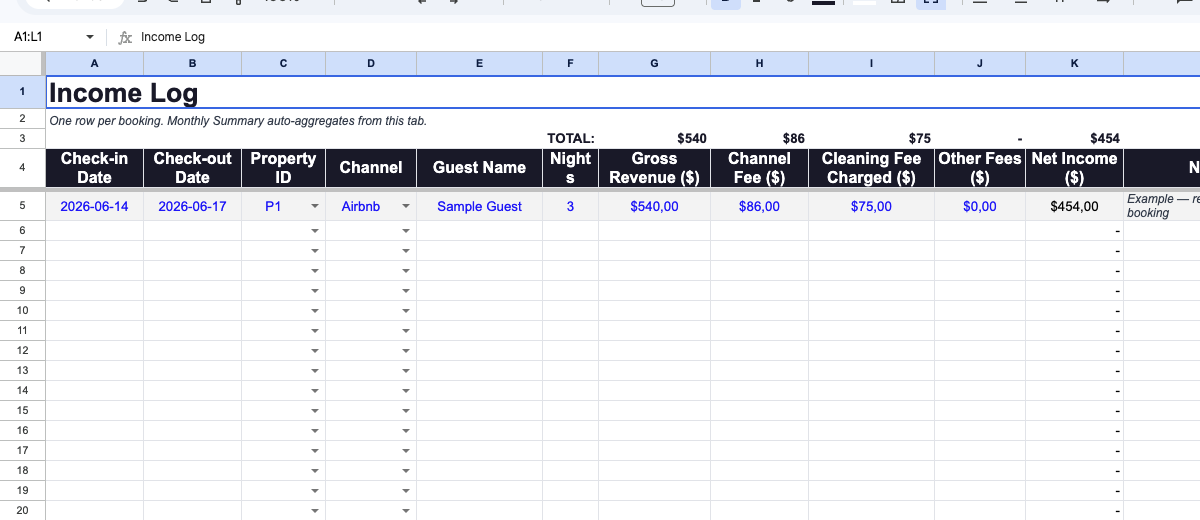Viewport: 1200px width, 520px height.
Task: Click the Check-out Date header cell
Action: [193, 168]
